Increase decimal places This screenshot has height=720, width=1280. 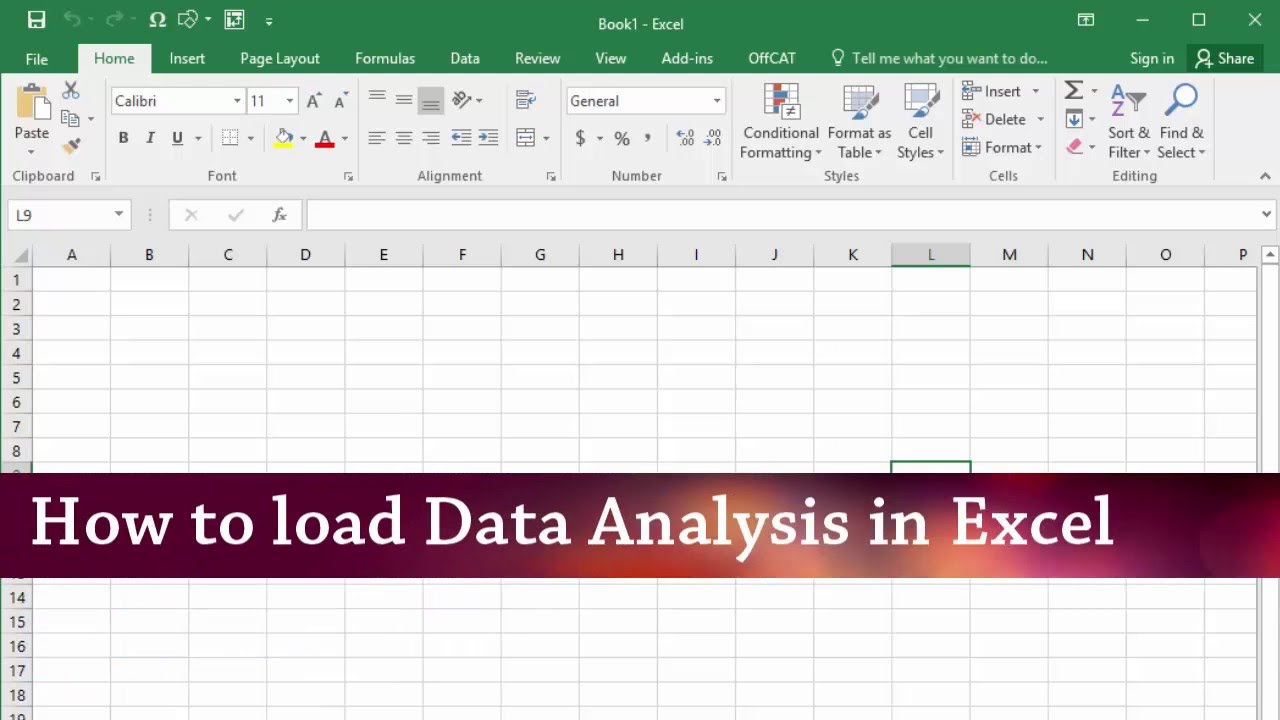pyautogui.click(x=685, y=138)
